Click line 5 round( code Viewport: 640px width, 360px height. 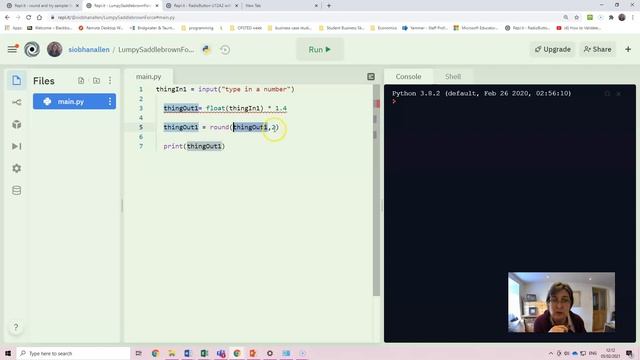tap(221, 127)
